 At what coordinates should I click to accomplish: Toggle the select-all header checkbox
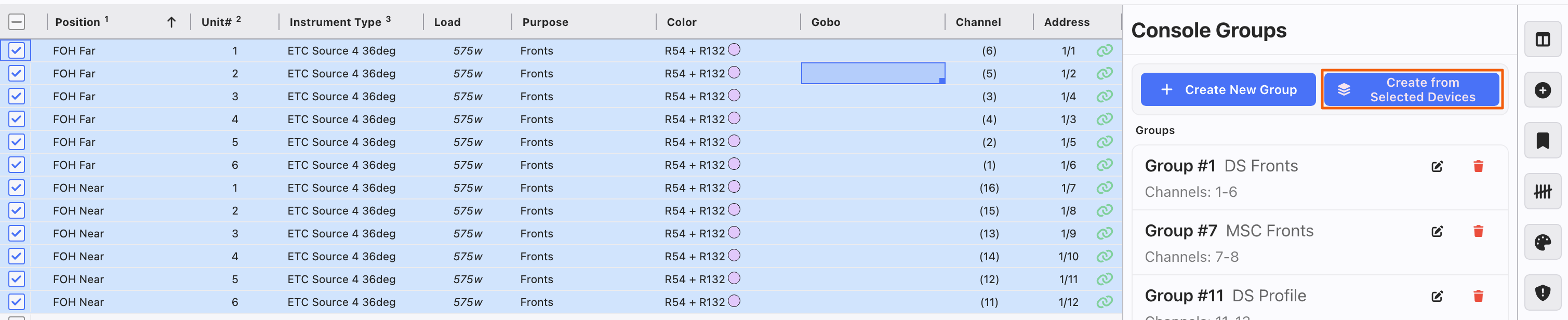[17, 22]
